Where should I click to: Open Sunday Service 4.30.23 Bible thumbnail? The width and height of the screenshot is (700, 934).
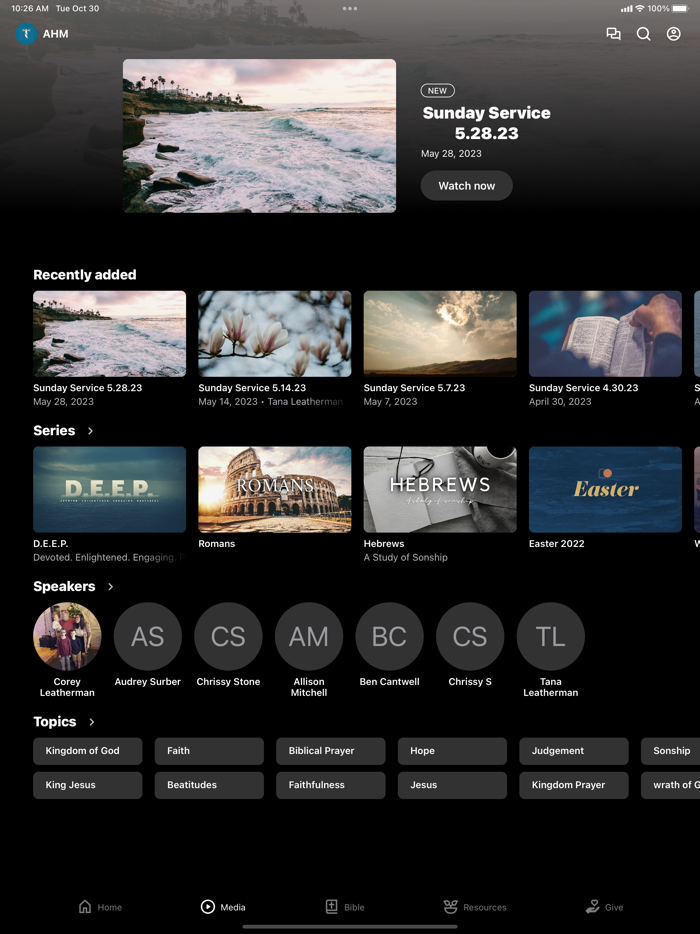(x=605, y=334)
